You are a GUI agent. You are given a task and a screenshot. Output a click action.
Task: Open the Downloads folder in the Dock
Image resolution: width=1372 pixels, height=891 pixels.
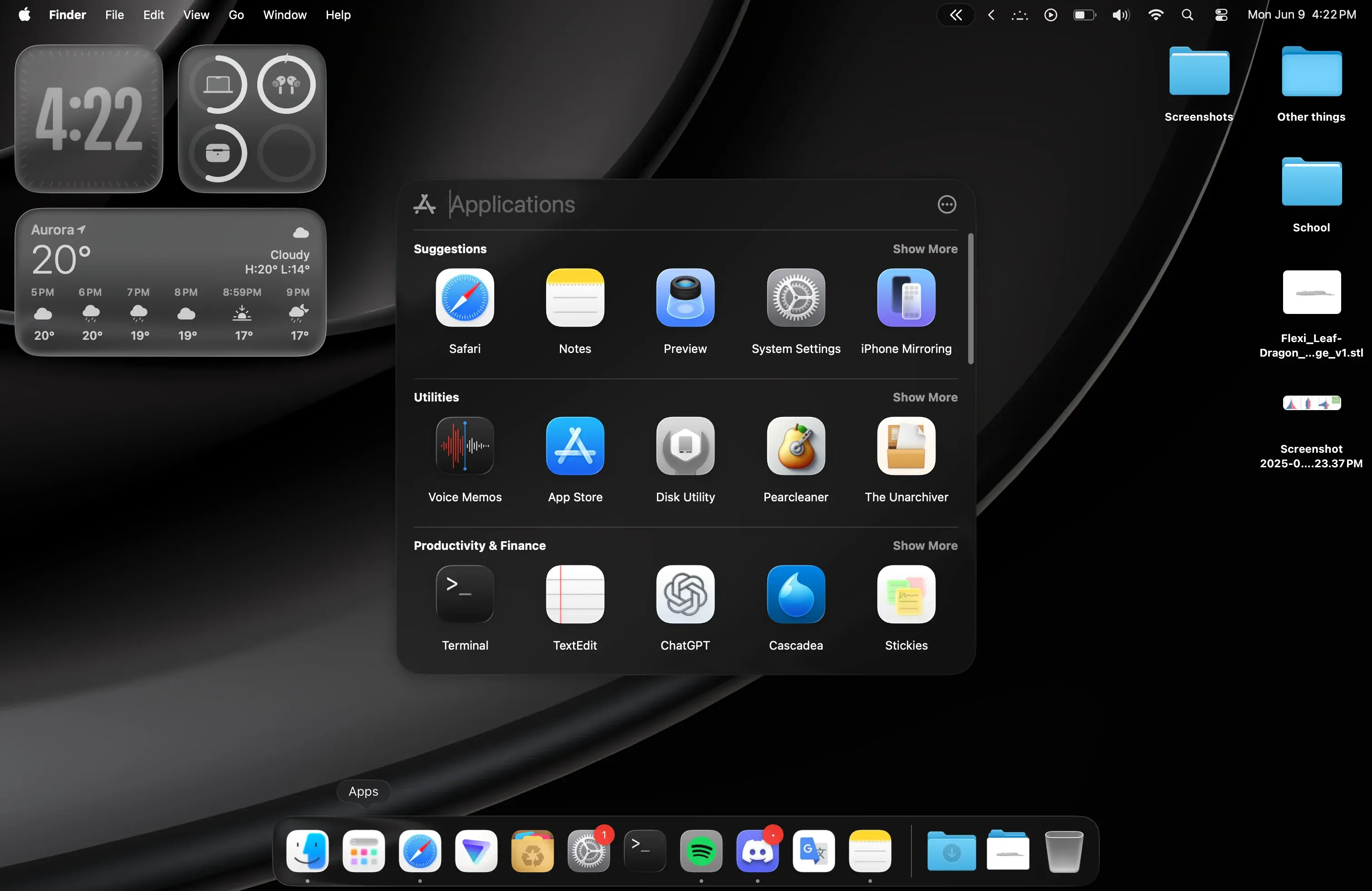(x=951, y=851)
